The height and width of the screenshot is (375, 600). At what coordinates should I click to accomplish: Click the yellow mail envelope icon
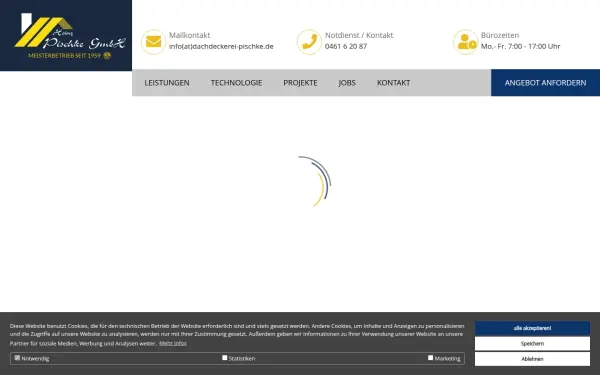point(153,42)
